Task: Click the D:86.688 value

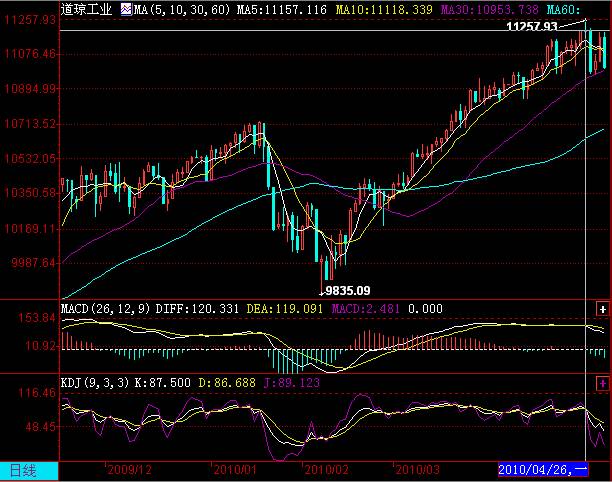Action: click(227, 383)
